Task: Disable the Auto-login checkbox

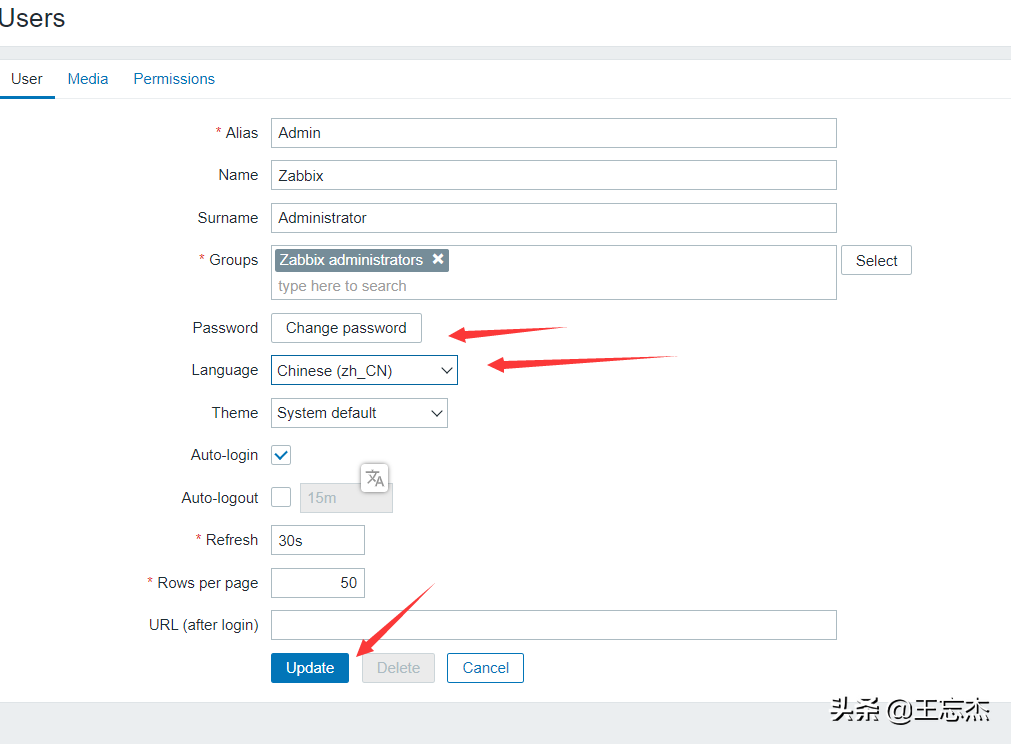Action: (281, 455)
